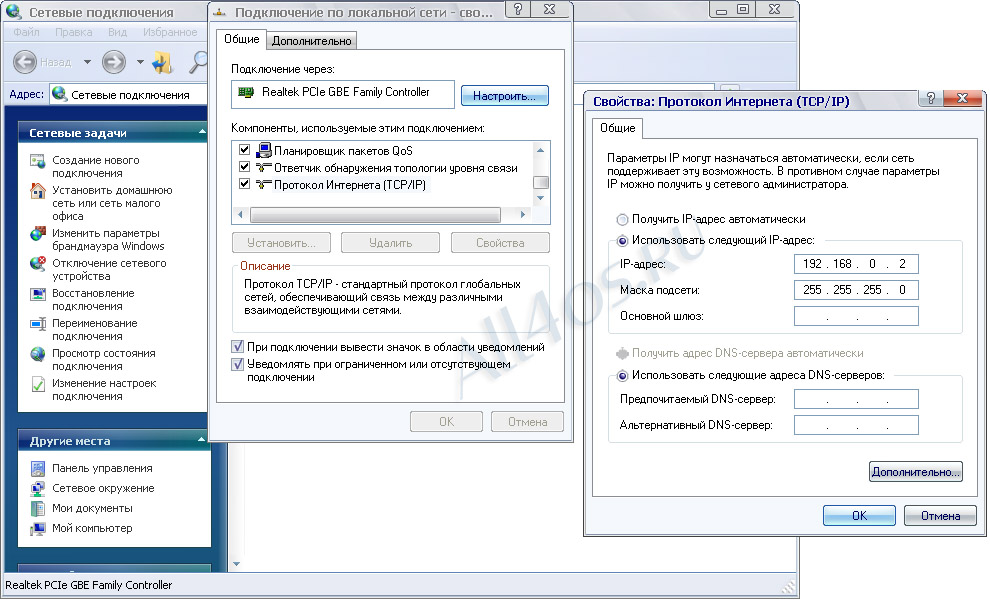Uncheck 'Планировщик пакетов QoS' checkbox
Viewport: 990px width, 601px height.
[x=244, y=150]
